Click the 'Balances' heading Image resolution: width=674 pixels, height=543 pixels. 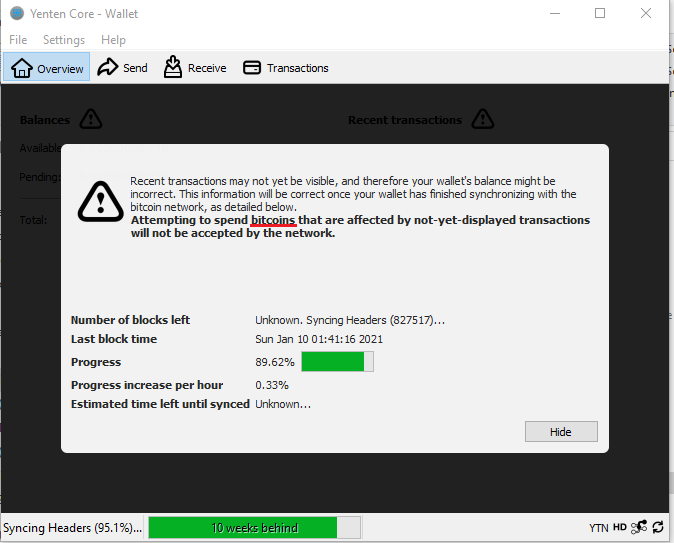point(45,120)
